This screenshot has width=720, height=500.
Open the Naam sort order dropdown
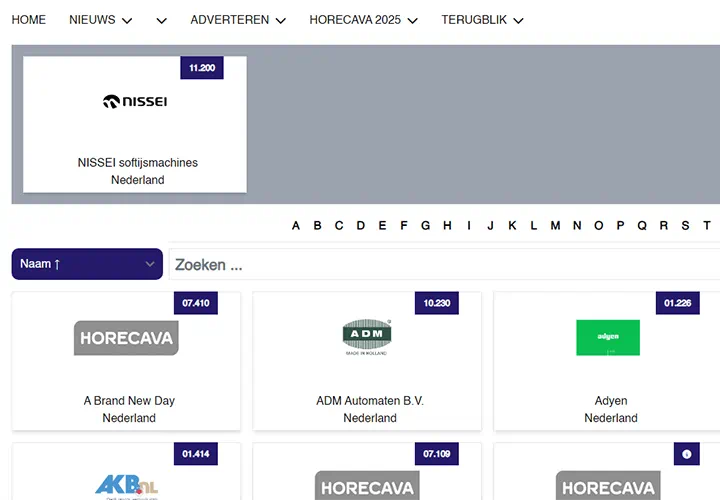[x=87, y=264]
